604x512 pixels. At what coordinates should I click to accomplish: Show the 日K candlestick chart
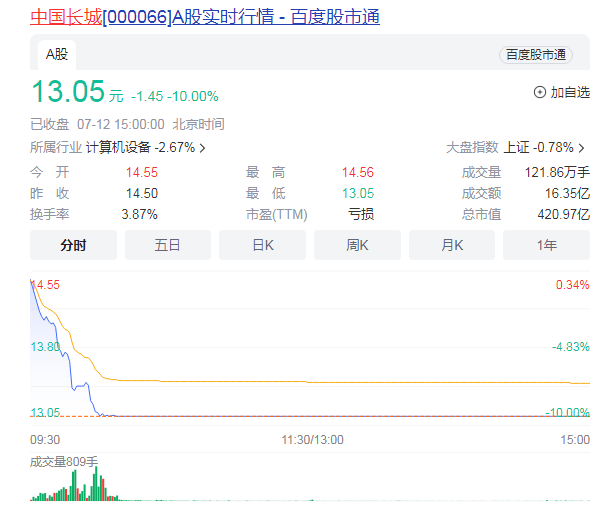point(262,245)
